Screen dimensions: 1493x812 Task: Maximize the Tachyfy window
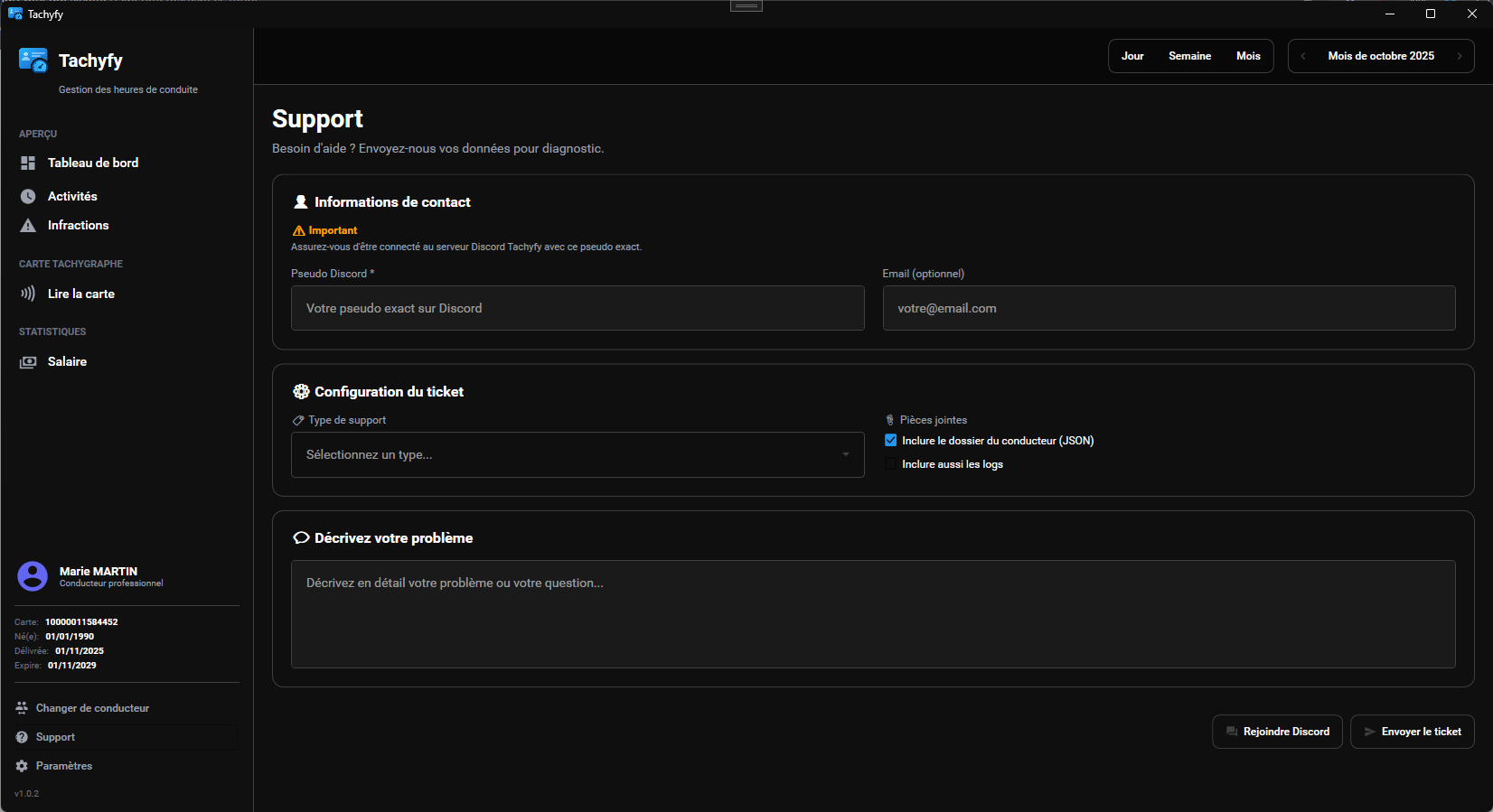1431,14
